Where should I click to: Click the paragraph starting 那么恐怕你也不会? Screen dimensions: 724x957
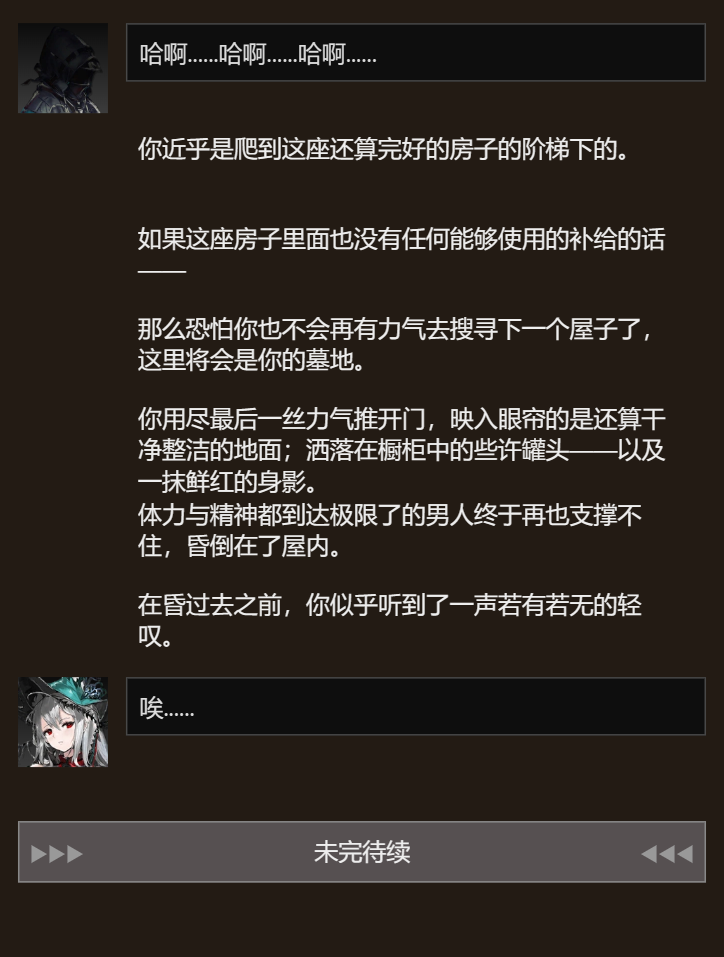pos(396,345)
